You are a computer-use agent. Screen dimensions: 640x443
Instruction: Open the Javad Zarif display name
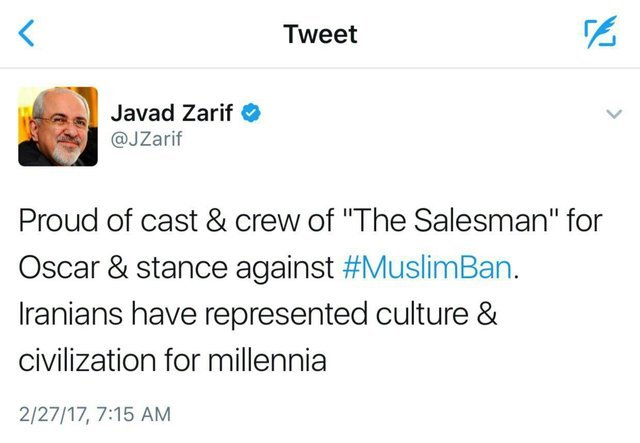click(x=176, y=115)
